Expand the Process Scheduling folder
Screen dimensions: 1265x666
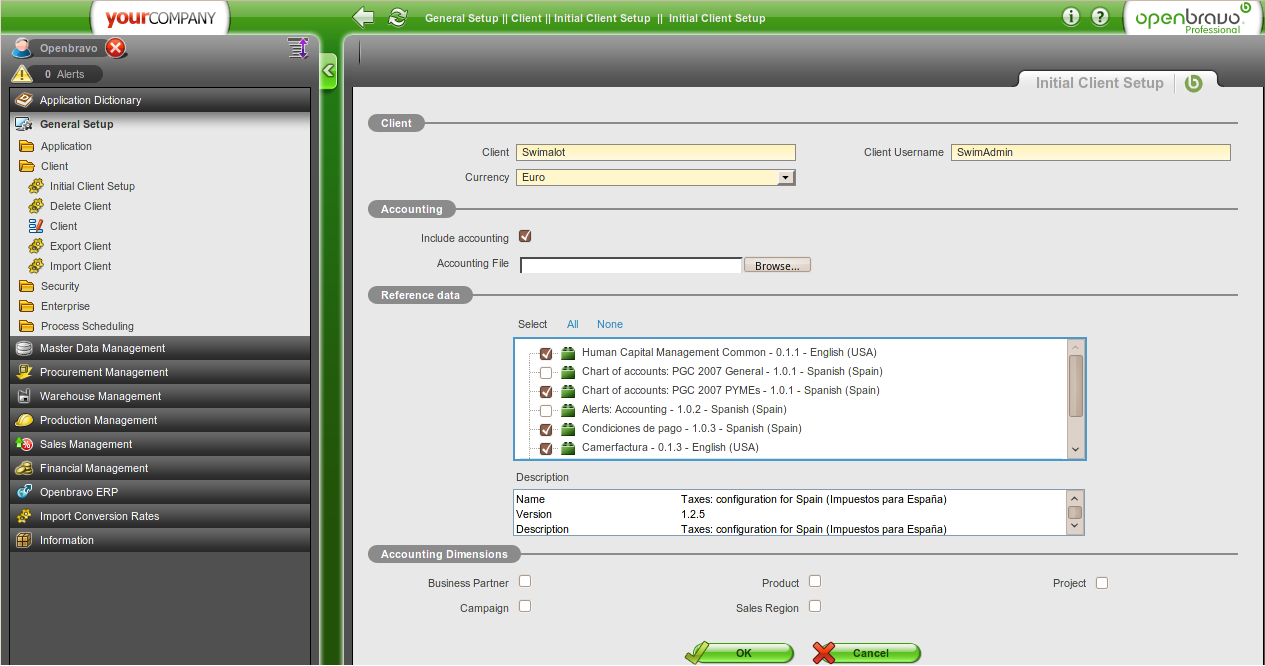[26, 326]
